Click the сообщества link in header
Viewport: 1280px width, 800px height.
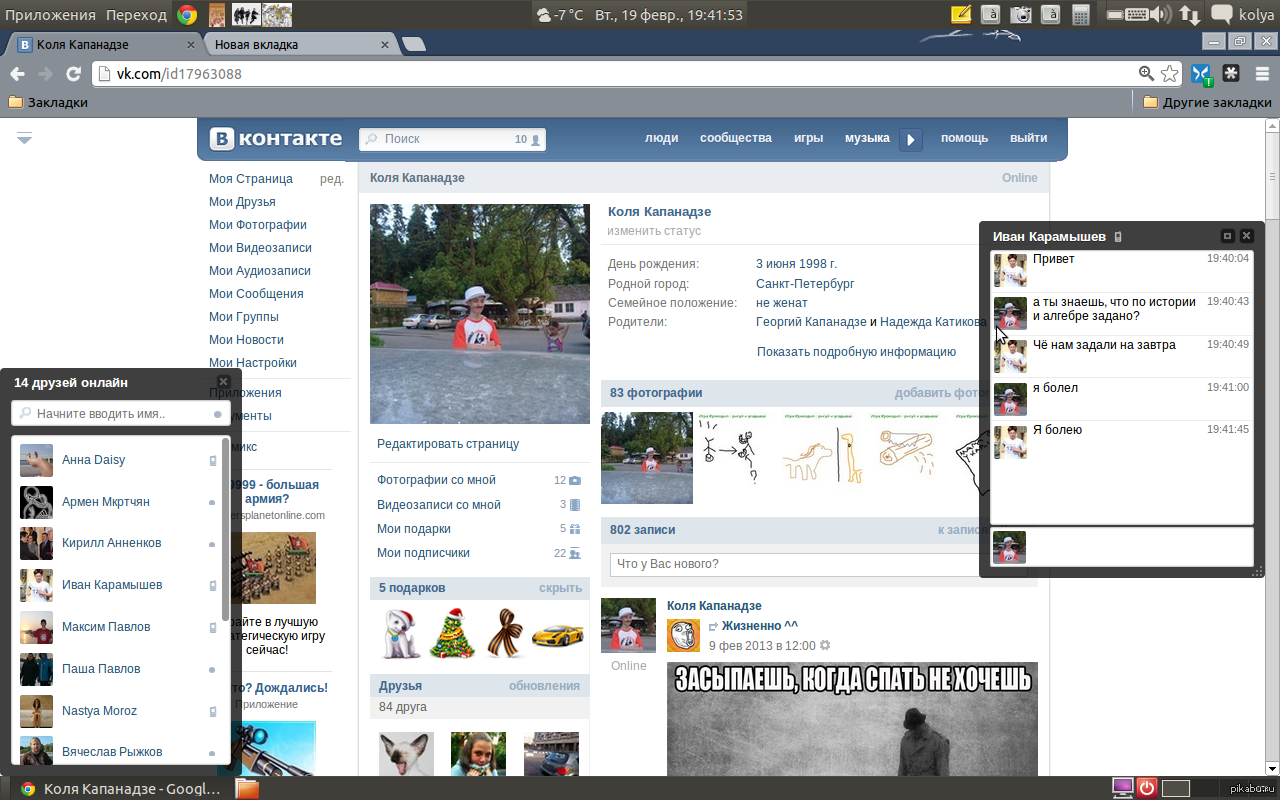point(735,138)
